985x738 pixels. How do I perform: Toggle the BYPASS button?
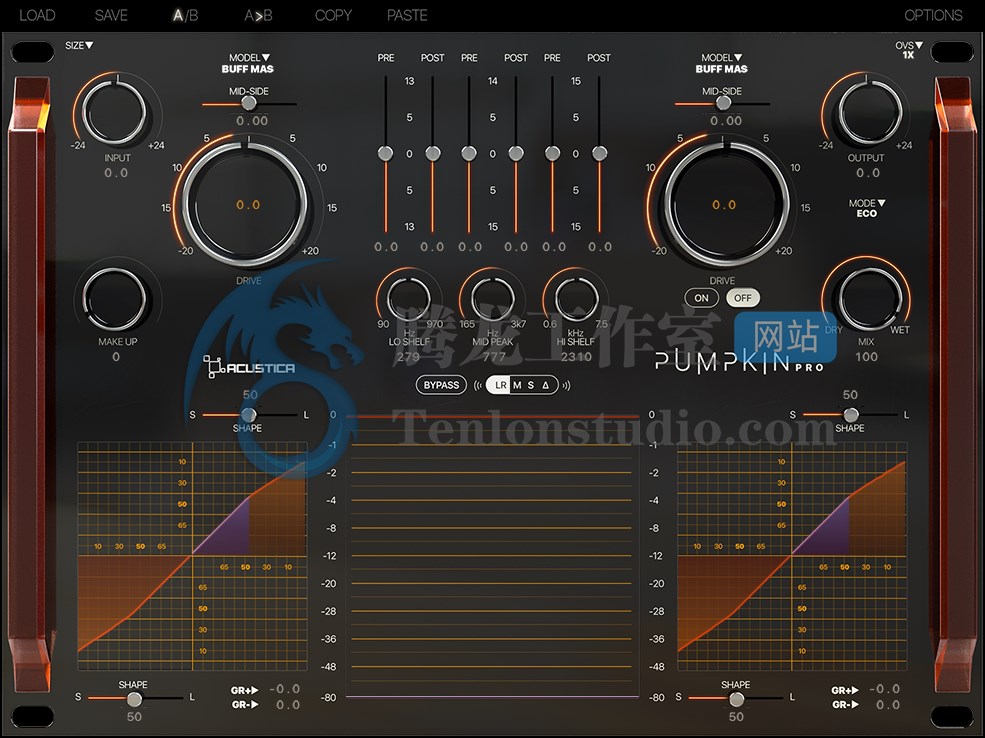point(441,385)
